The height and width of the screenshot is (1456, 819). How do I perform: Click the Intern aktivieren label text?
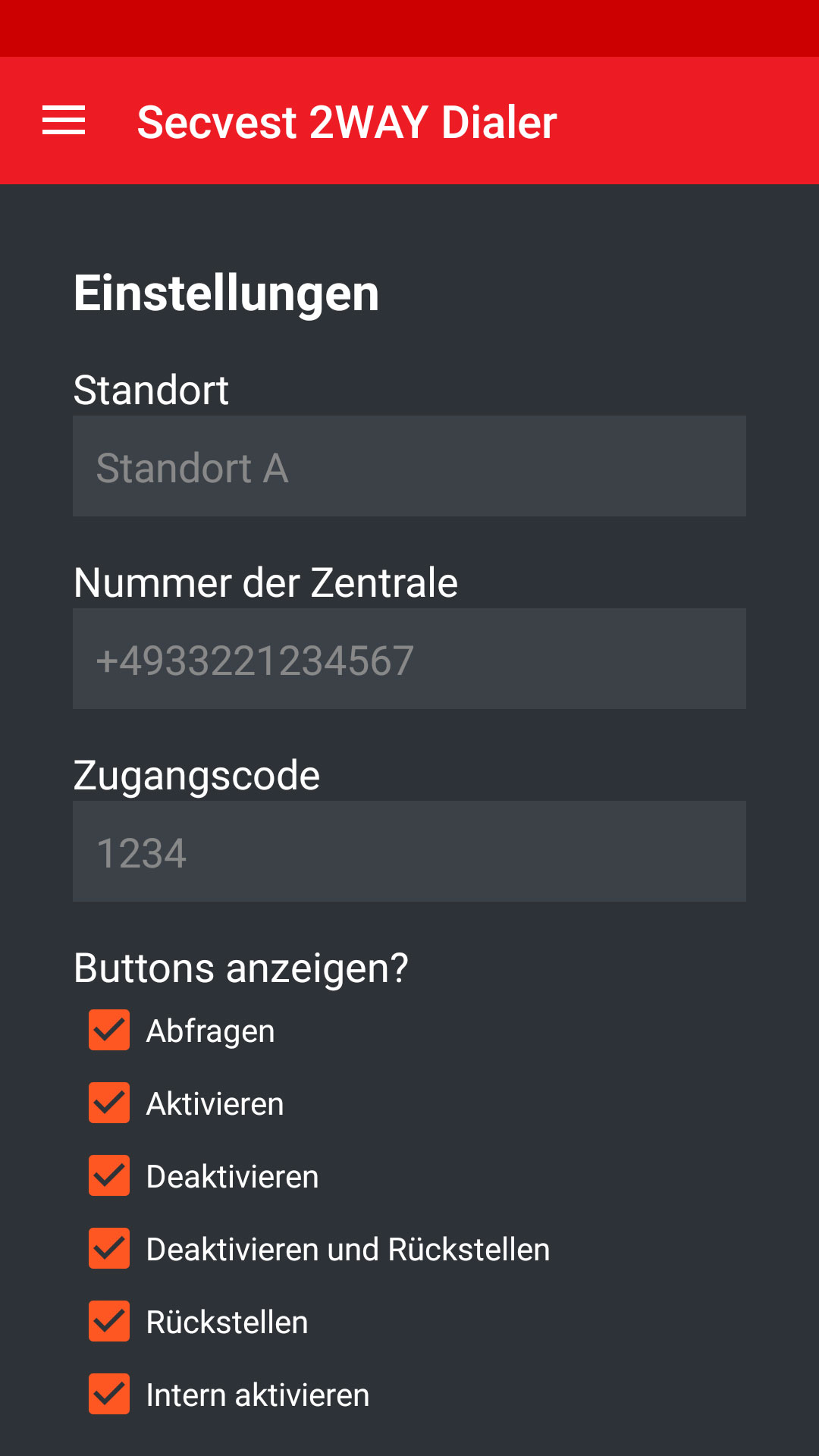[257, 1395]
